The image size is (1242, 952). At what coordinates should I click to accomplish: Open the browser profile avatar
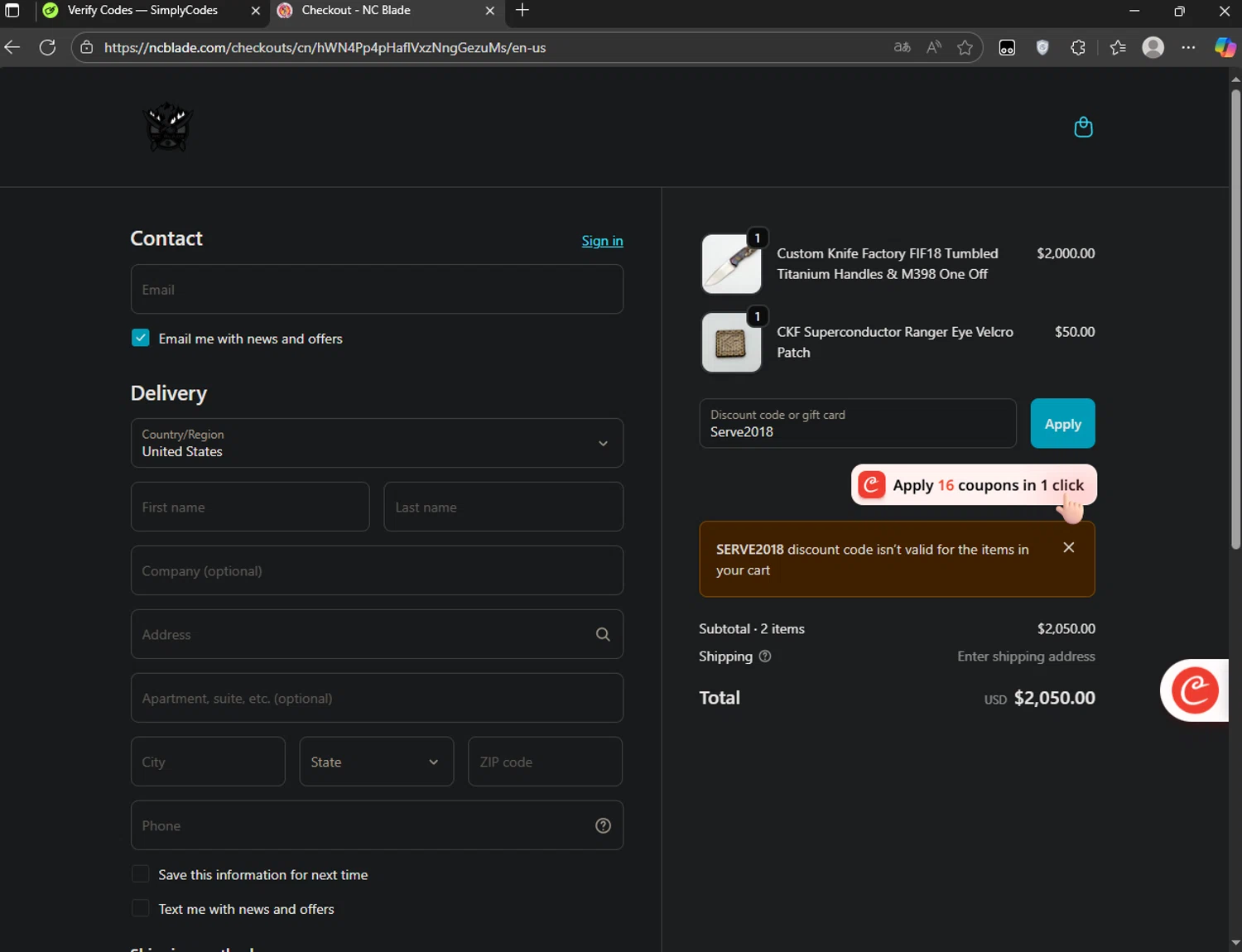click(x=1153, y=47)
